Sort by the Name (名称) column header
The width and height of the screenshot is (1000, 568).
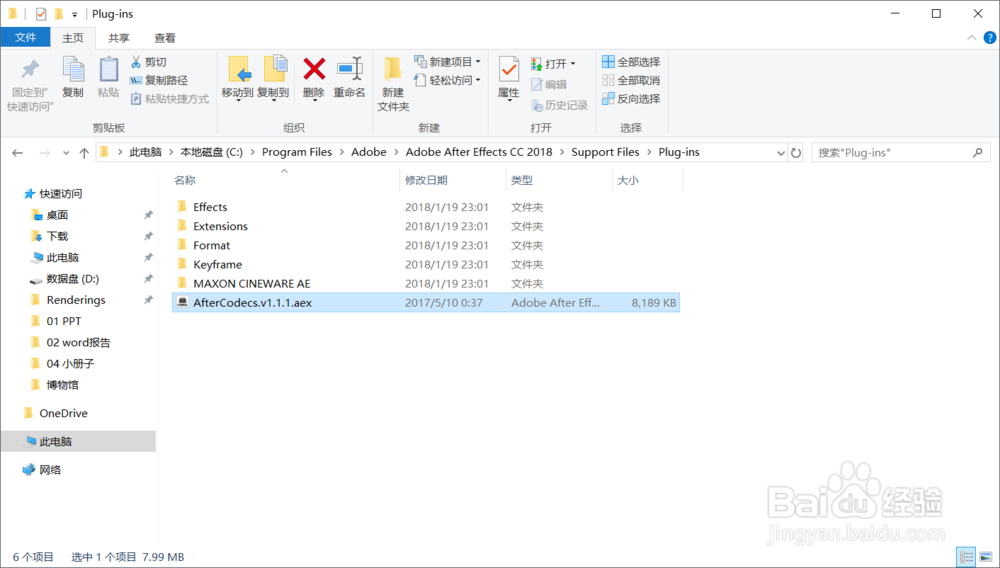point(284,180)
